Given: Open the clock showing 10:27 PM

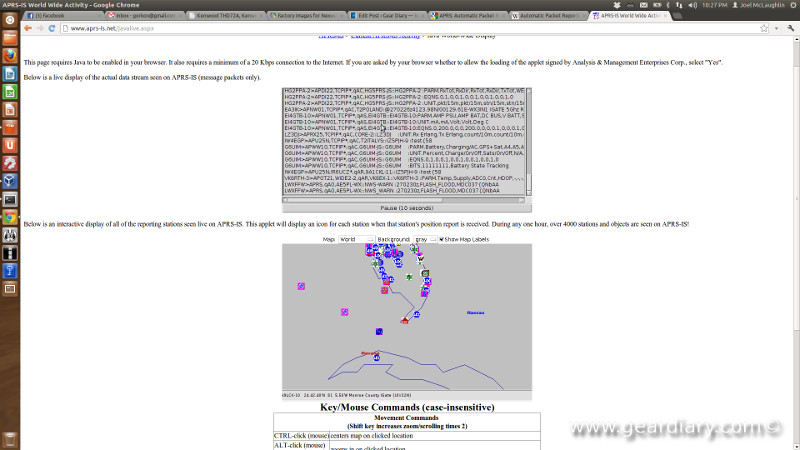Looking at the screenshot, I should click(x=714, y=5).
